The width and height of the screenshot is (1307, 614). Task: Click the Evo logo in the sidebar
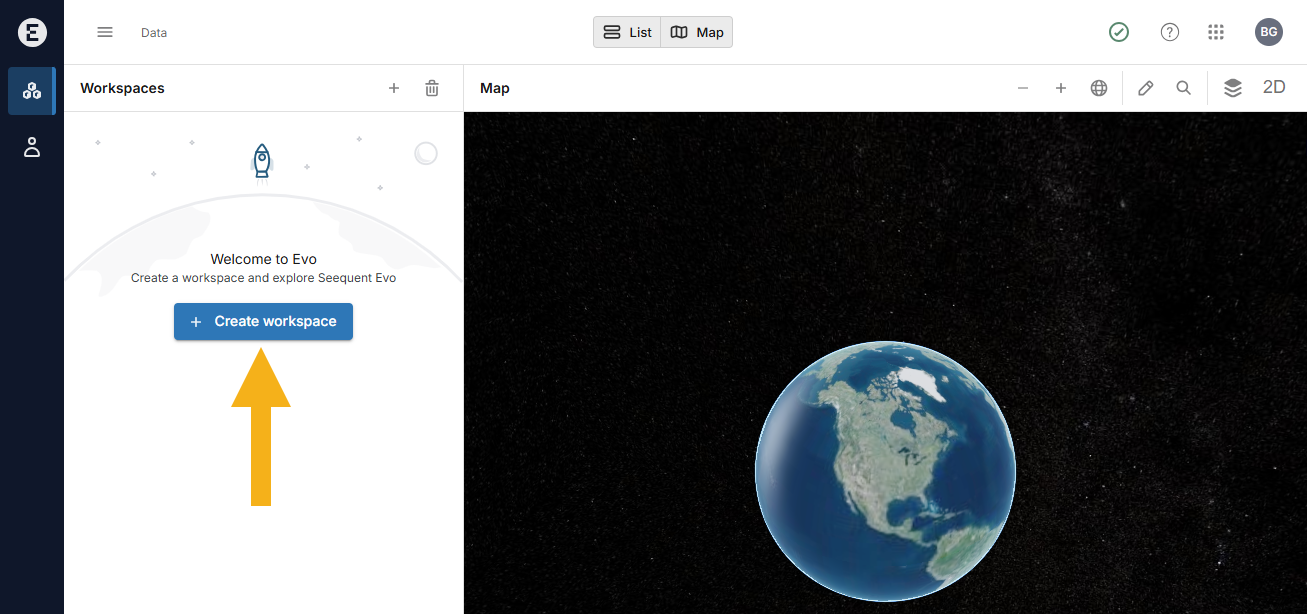(32, 32)
